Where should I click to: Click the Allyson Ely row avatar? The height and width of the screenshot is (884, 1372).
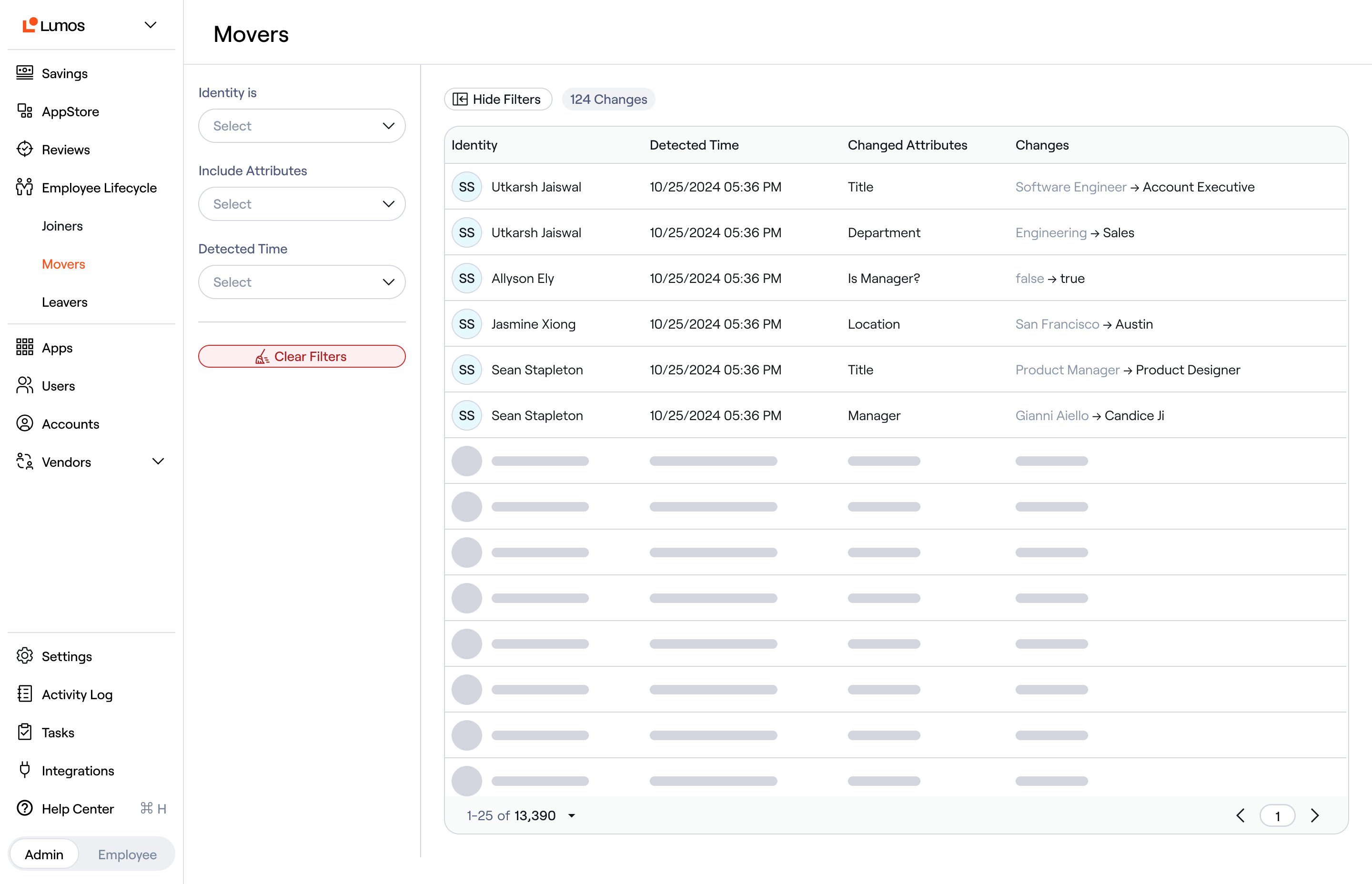(467, 279)
